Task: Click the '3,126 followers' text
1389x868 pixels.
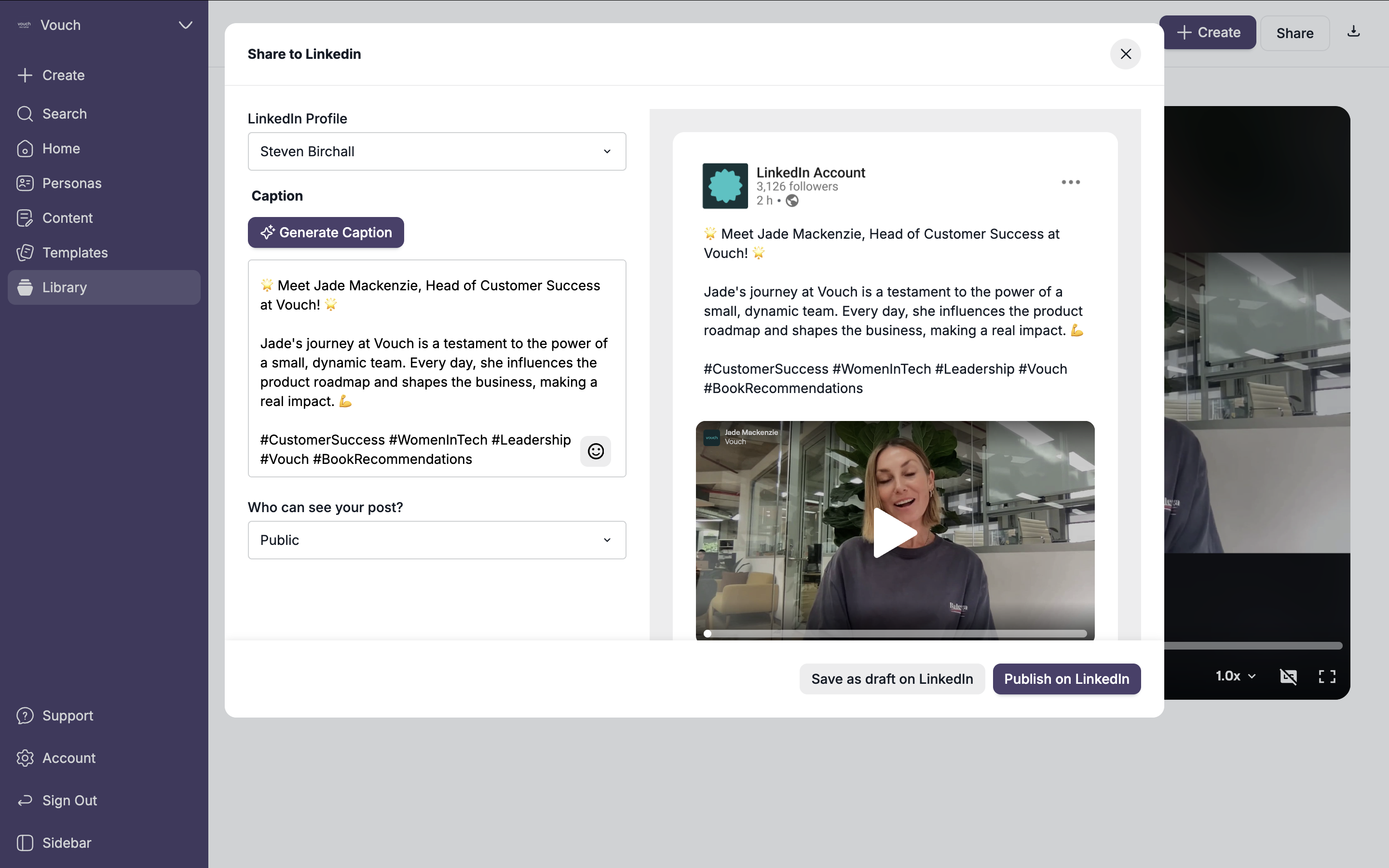Action: tap(797, 187)
